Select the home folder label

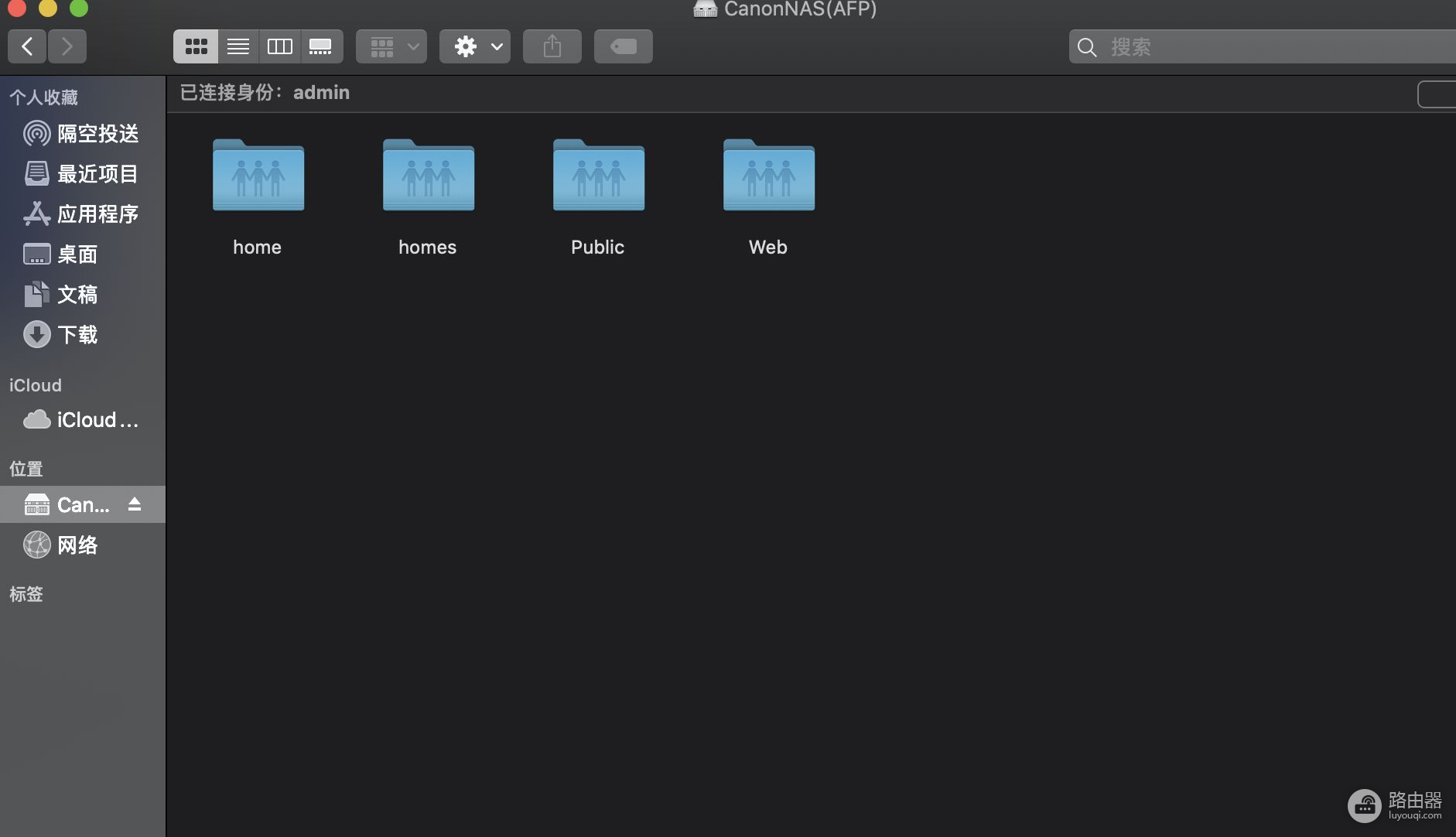pyautogui.click(x=258, y=248)
